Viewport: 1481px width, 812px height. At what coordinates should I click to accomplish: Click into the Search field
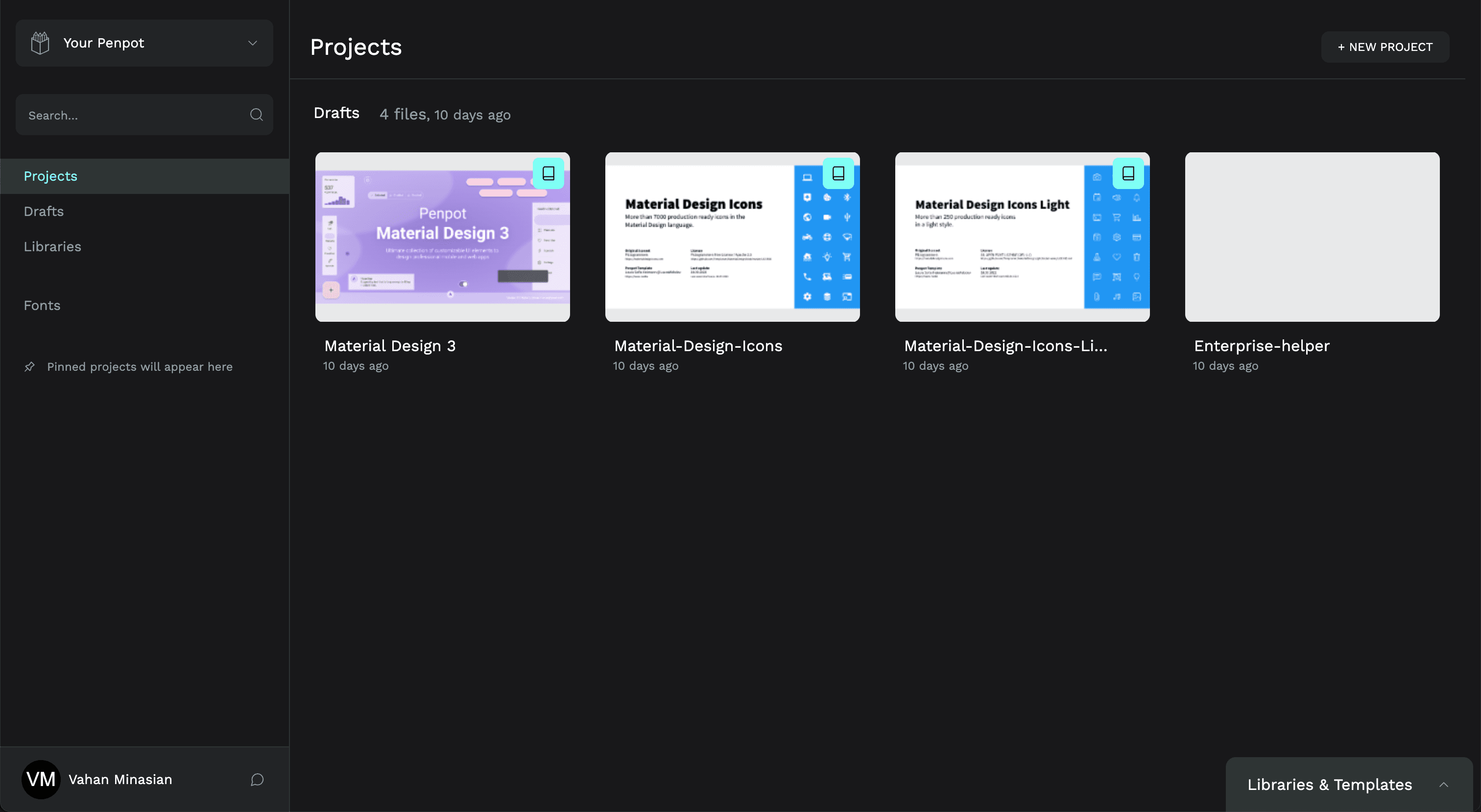point(132,115)
